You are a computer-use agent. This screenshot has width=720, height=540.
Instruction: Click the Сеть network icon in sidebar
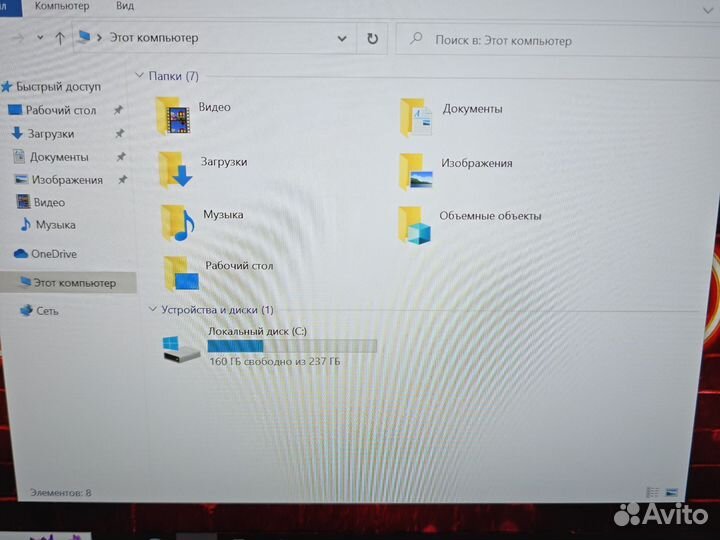pos(26,310)
